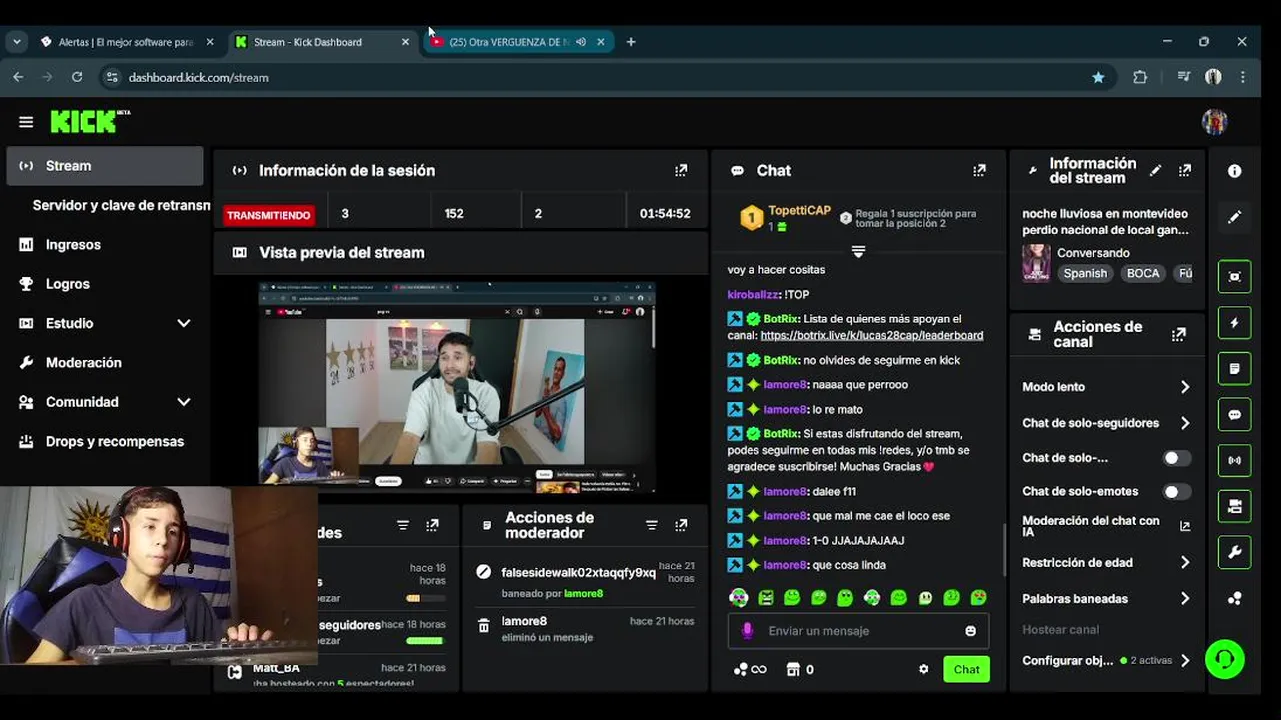
Task: Open Chat de solo-seguidores options arrow
Action: point(1185,423)
